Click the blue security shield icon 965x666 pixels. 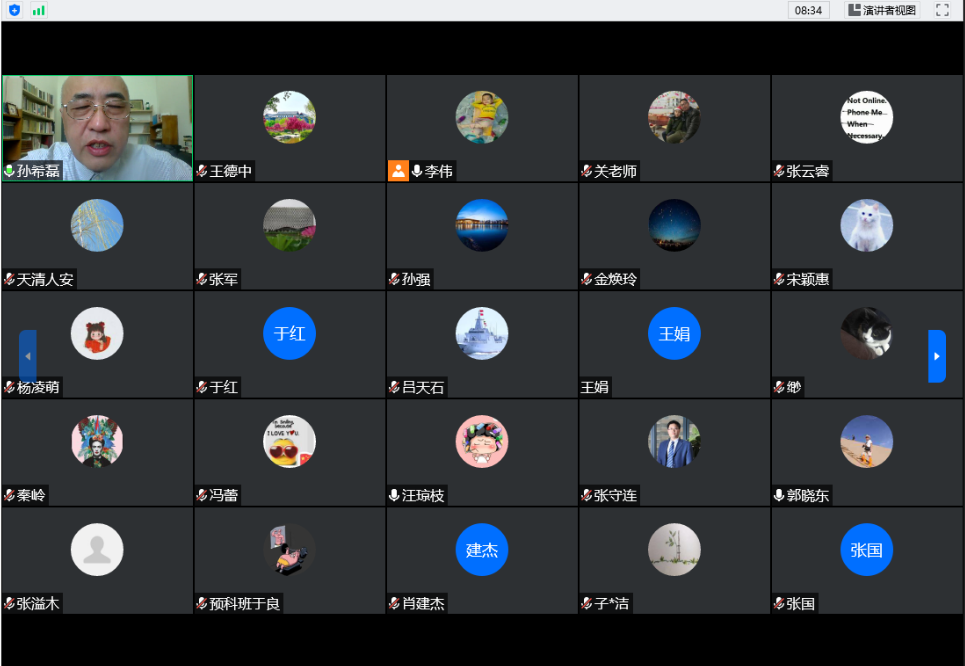pyautogui.click(x=14, y=10)
